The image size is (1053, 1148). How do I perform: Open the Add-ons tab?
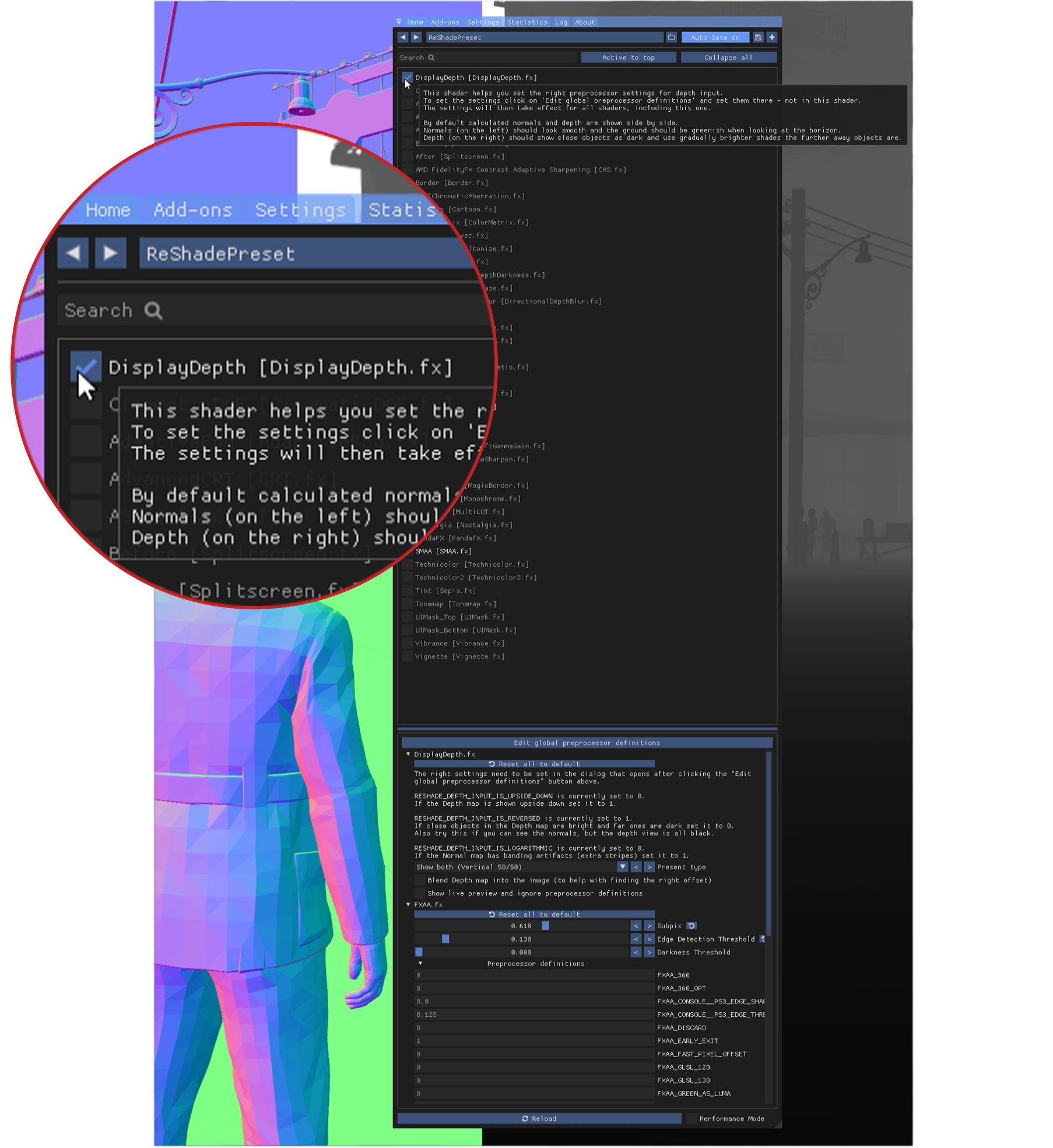click(445, 22)
